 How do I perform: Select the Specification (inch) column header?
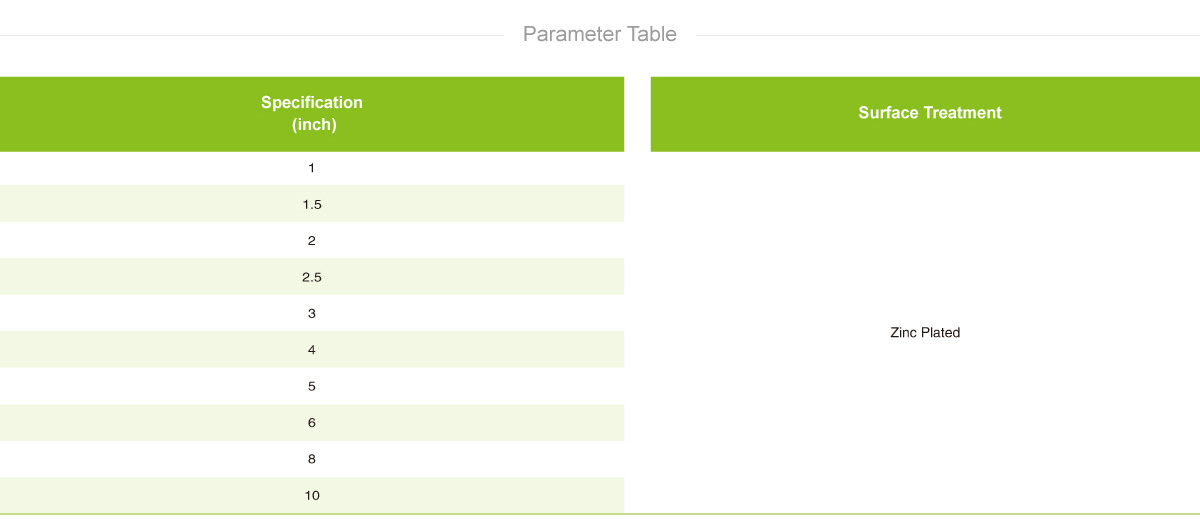click(x=312, y=114)
